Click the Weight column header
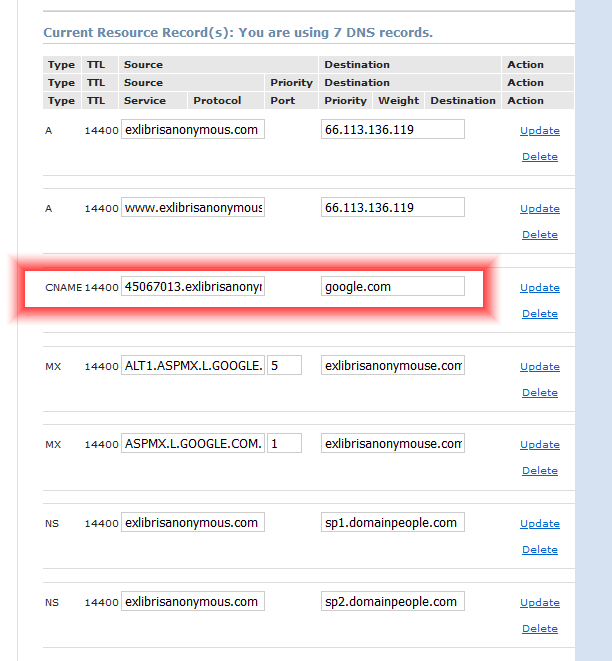The image size is (612, 661). (x=398, y=101)
